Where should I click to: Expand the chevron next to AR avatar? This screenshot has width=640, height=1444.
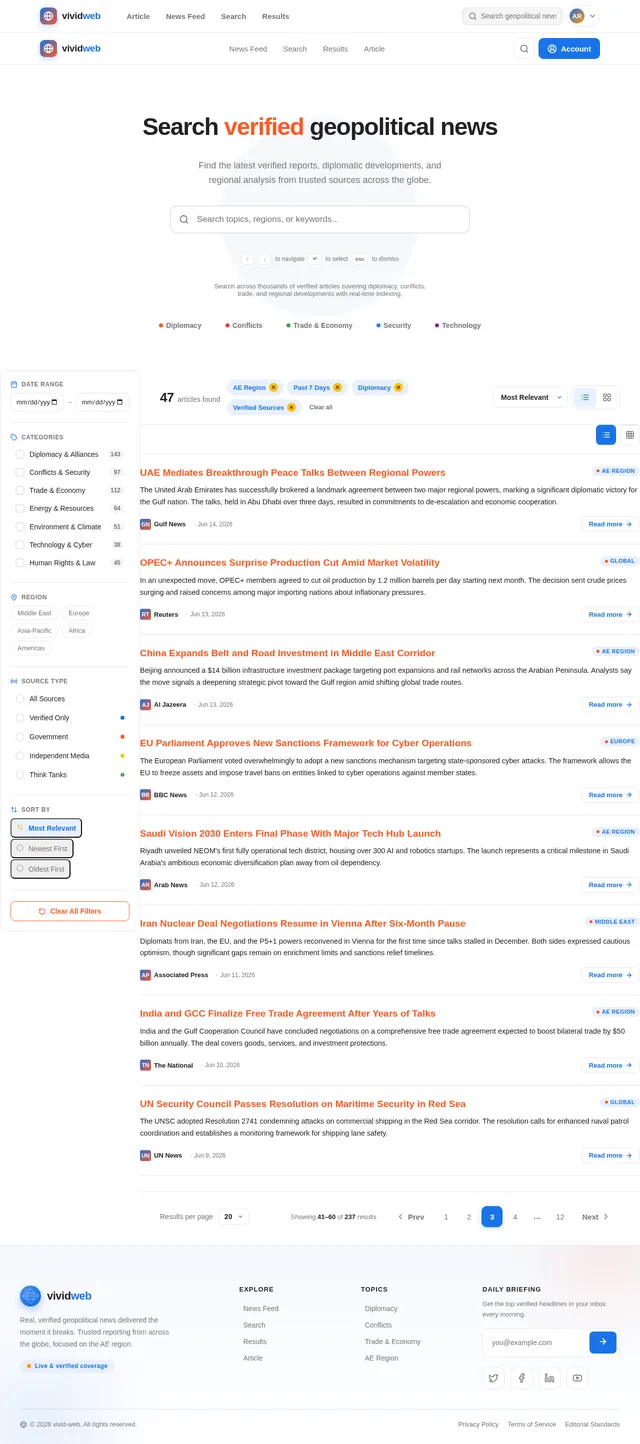pos(593,16)
